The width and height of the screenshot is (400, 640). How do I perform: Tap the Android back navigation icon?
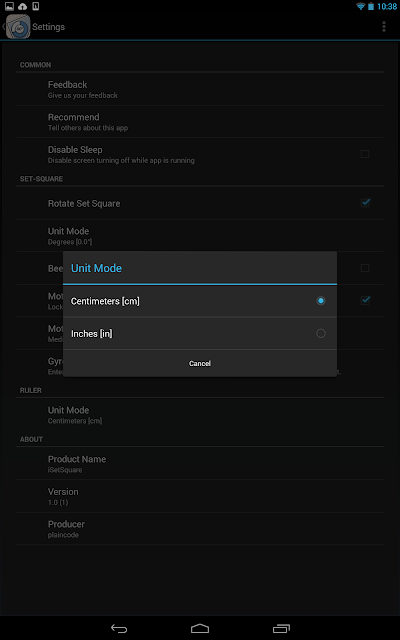tap(119, 628)
